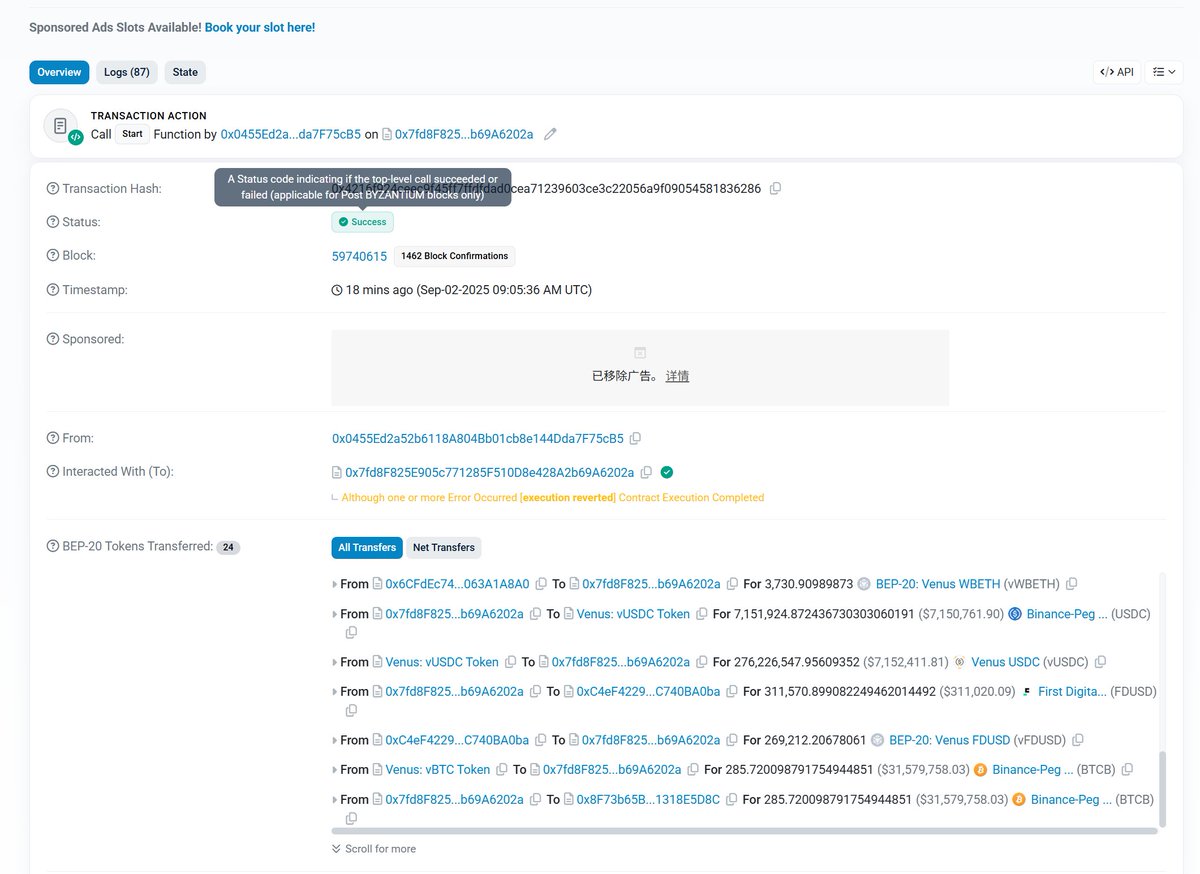Open the help icon beside Block
Screen dimensions: 1200x874
click(53, 256)
